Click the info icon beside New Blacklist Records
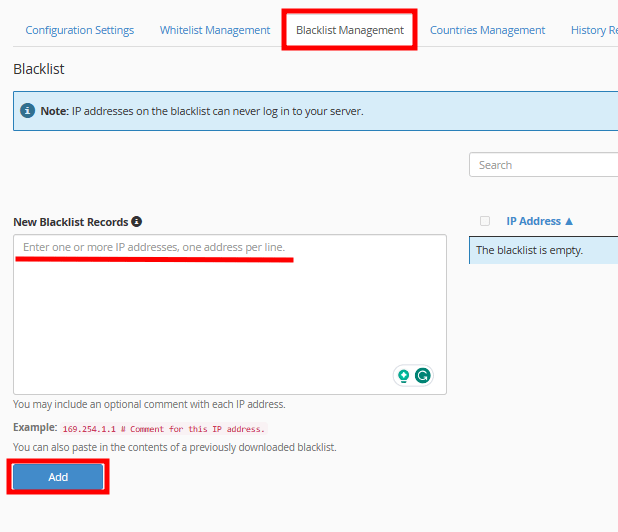The width and height of the screenshot is (618, 532). point(137,221)
